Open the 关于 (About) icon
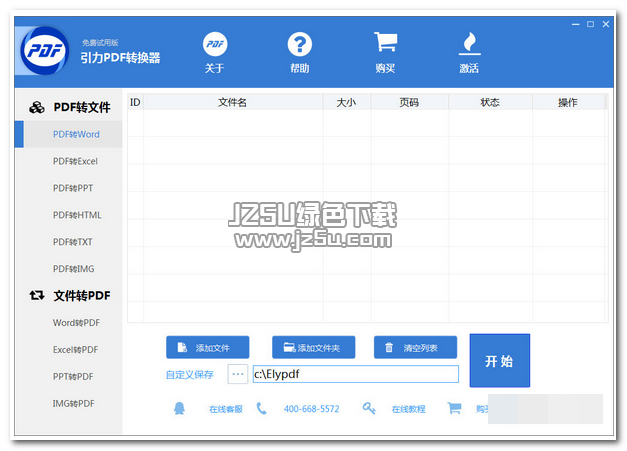627x451 pixels. [215, 44]
